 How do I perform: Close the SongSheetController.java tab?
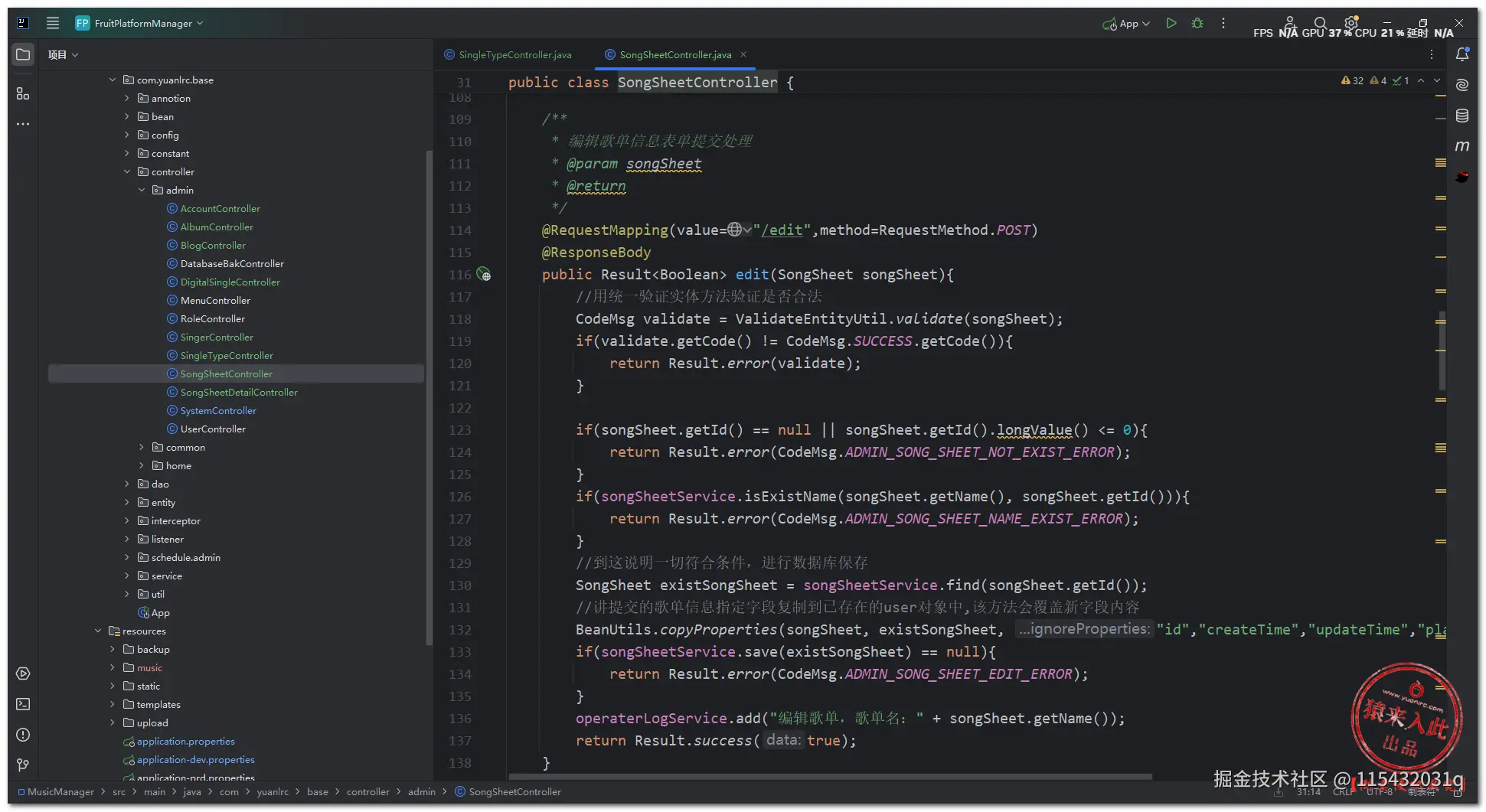tap(743, 55)
